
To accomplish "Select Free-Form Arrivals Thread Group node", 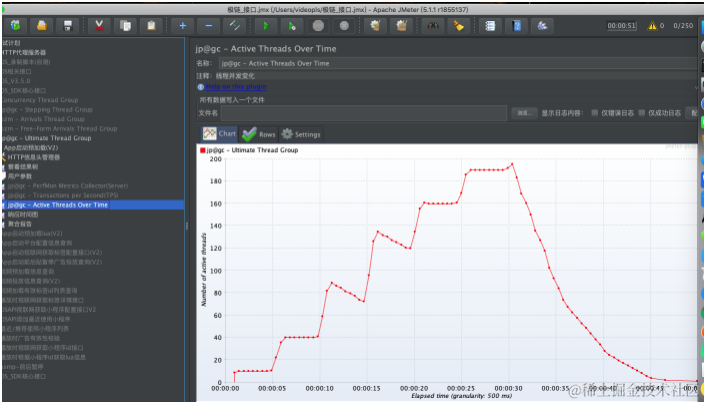I will click(x=59, y=129).
